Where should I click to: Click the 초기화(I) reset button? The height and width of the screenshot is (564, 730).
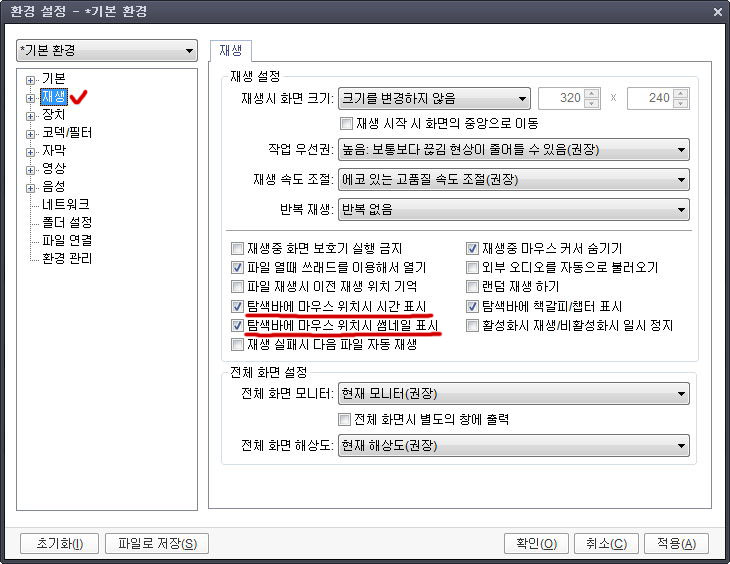(x=60, y=544)
